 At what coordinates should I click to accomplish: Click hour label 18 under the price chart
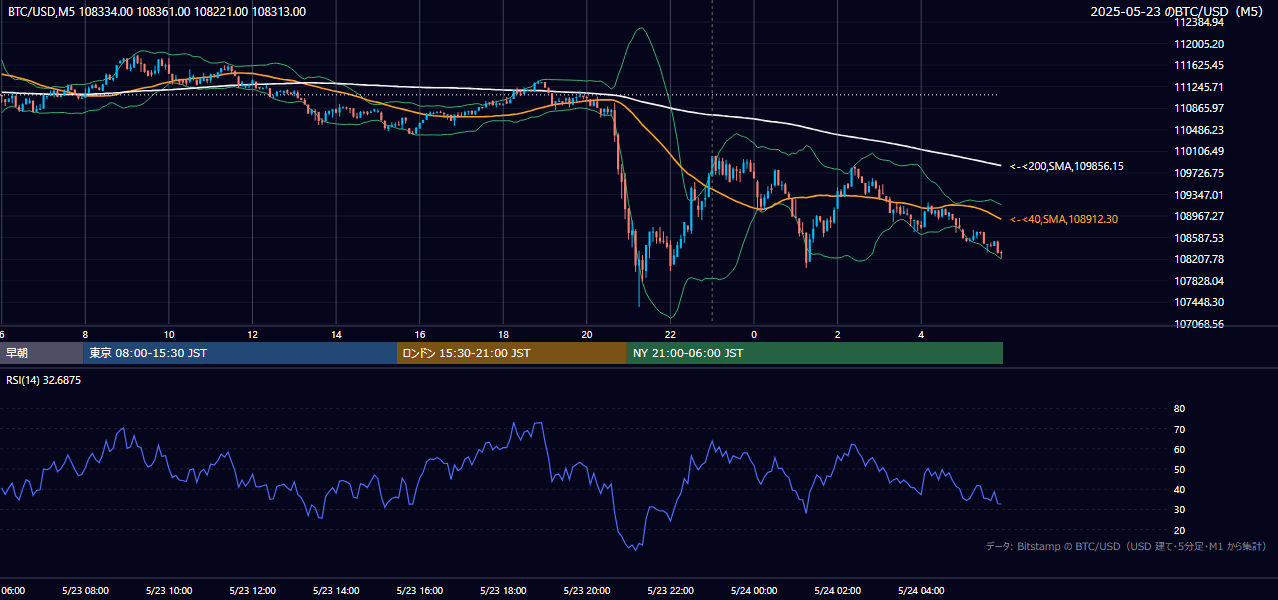point(503,334)
